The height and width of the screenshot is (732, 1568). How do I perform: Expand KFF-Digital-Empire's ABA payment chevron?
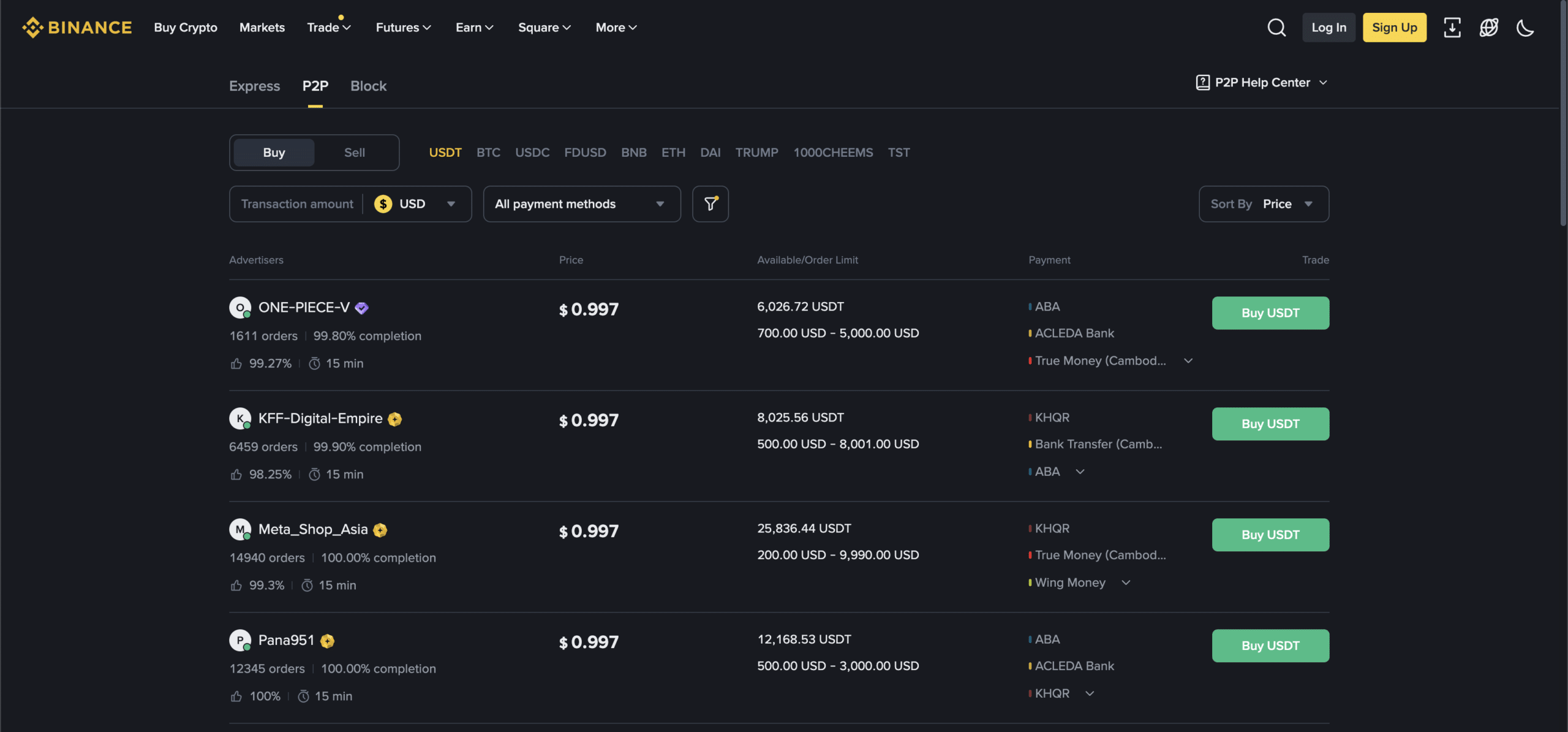1080,471
